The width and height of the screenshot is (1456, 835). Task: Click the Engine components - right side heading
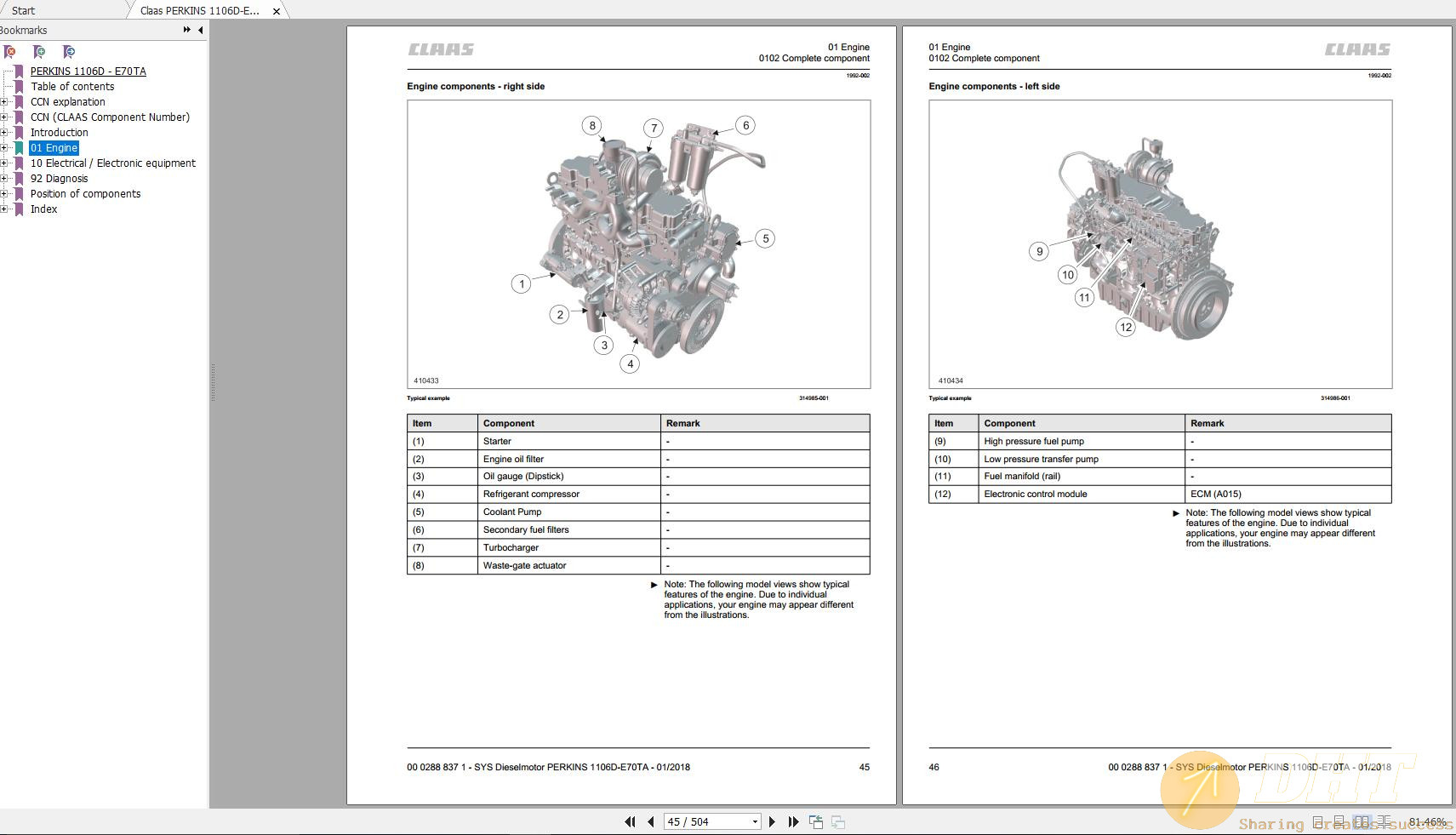476,86
